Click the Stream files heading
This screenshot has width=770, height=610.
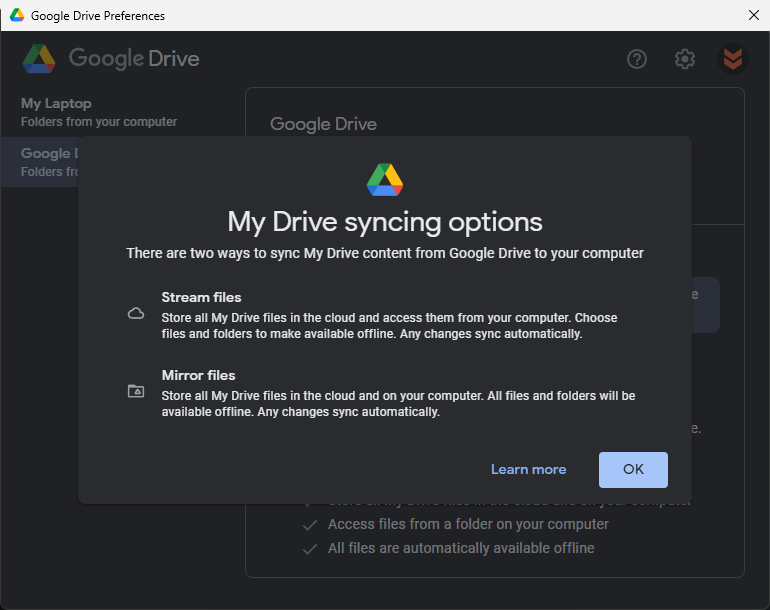[201, 297]
